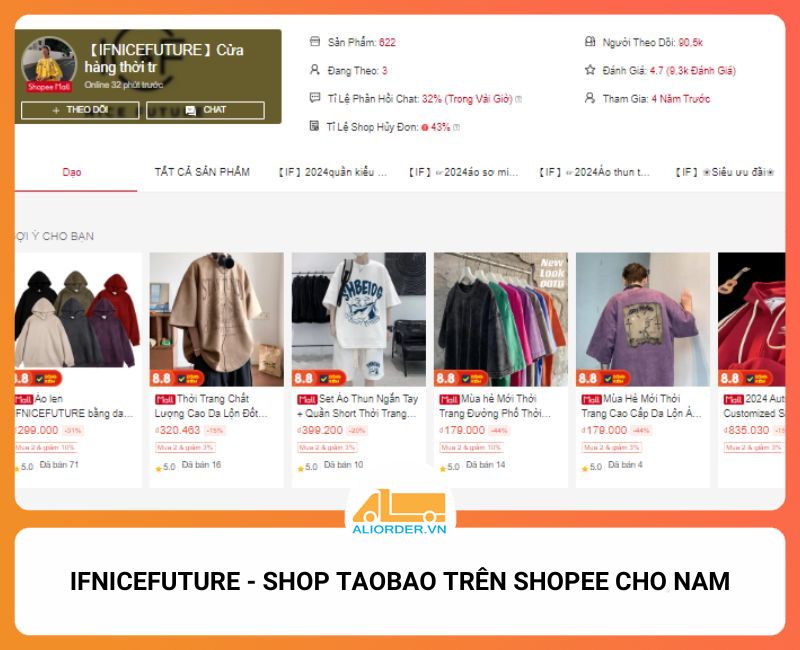Image resolution: width=800 pixels, height=650 pixels.
Task: Open the purple back-print shirt product image
Action: (x=642, y=319)
